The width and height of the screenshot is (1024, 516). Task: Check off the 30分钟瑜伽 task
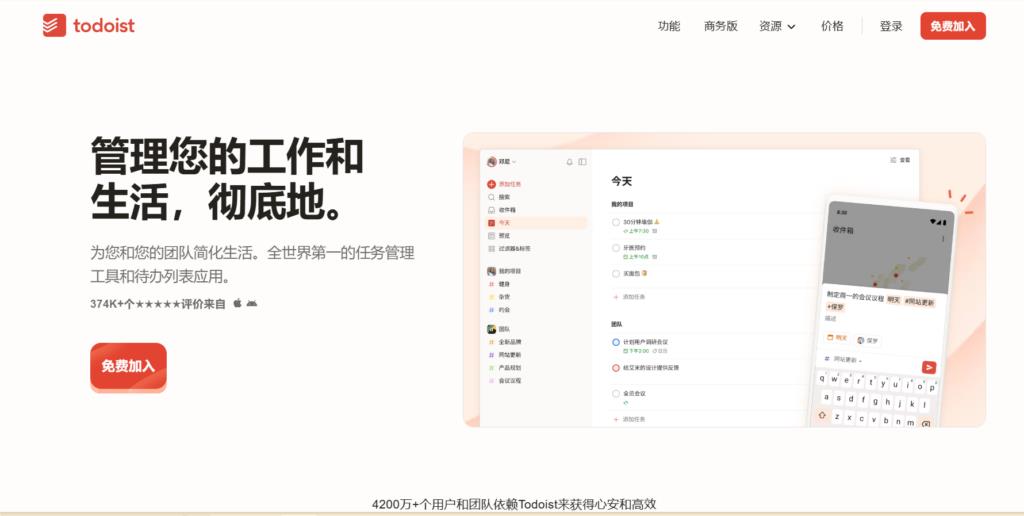point(615,222)
